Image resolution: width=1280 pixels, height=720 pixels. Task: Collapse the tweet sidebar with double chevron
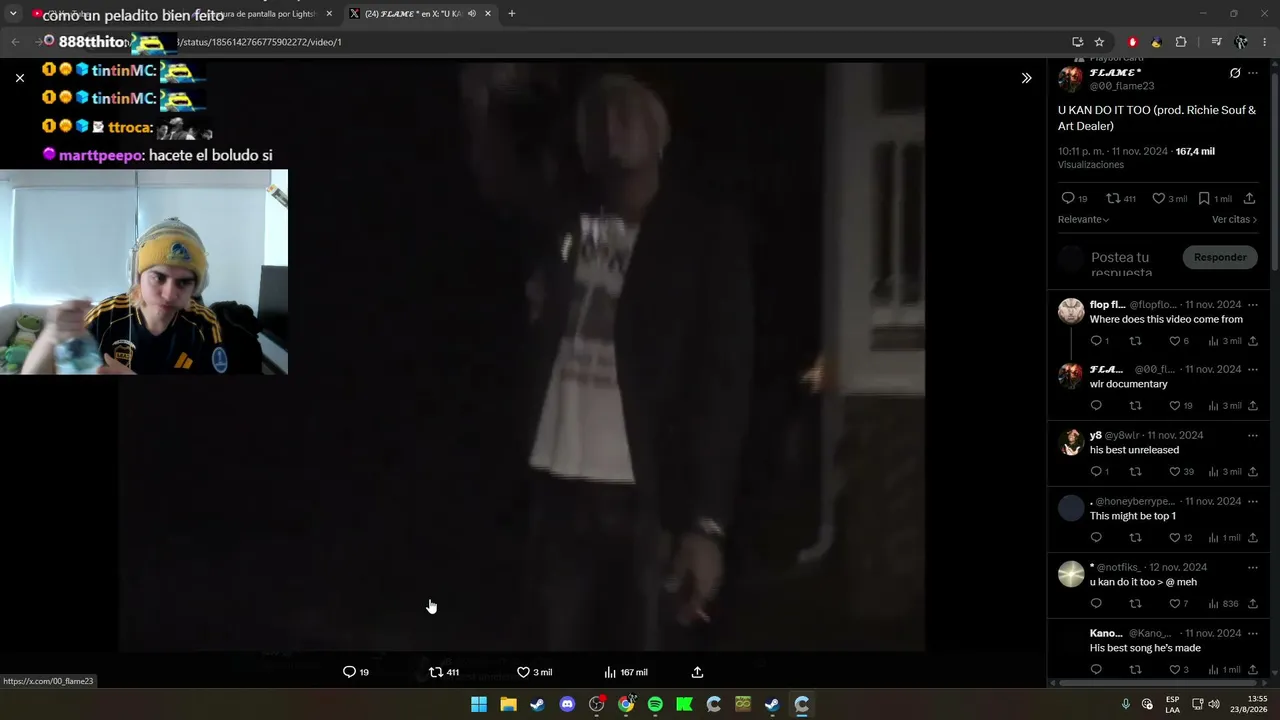[1026, 78]
